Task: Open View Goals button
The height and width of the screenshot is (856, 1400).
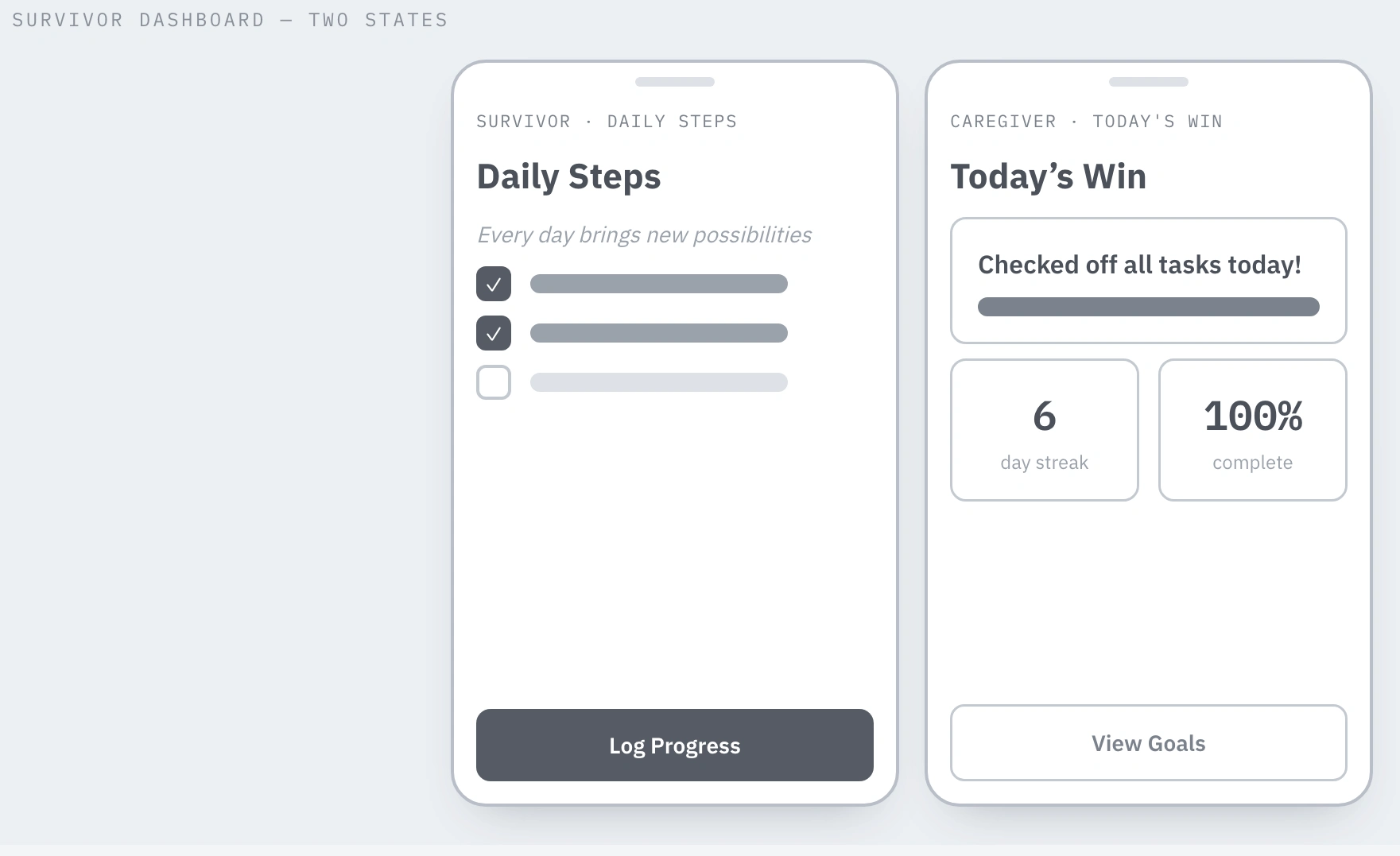Action: tap(1149, 743)
